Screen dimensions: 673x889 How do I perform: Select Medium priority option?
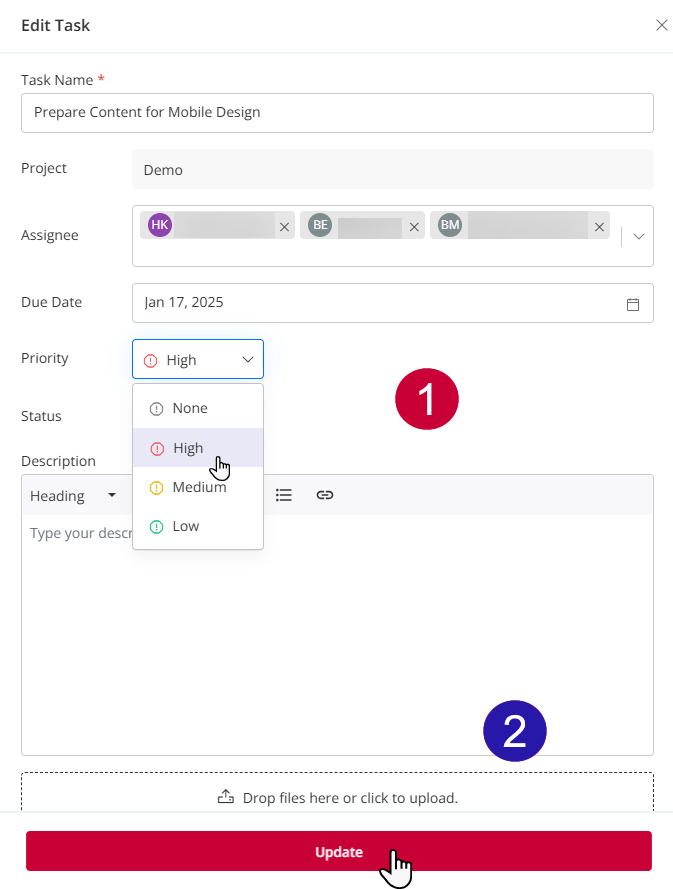tap(198, 487)
